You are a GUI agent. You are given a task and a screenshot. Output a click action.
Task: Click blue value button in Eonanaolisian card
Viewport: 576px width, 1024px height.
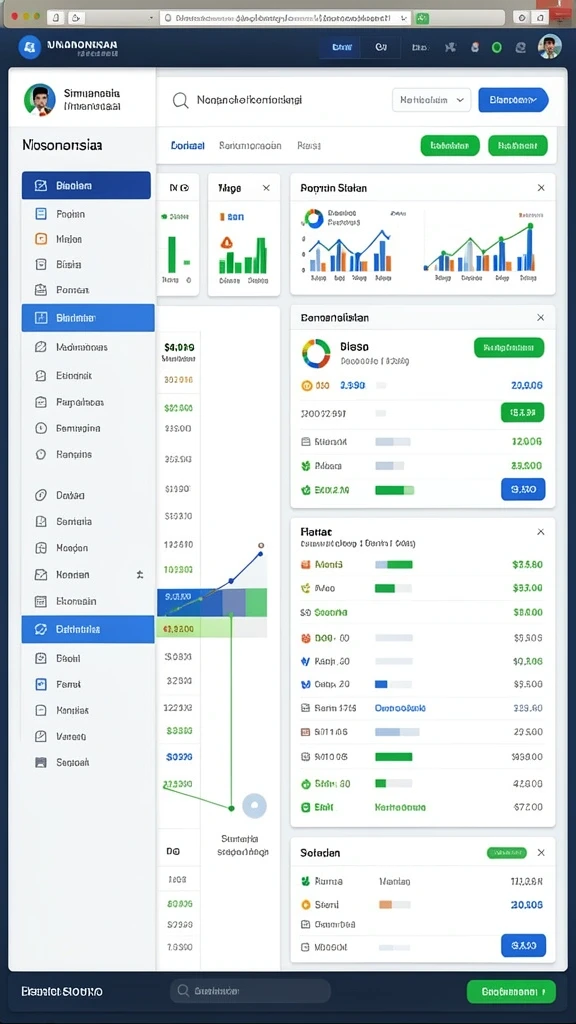click(x=523, y=489)
